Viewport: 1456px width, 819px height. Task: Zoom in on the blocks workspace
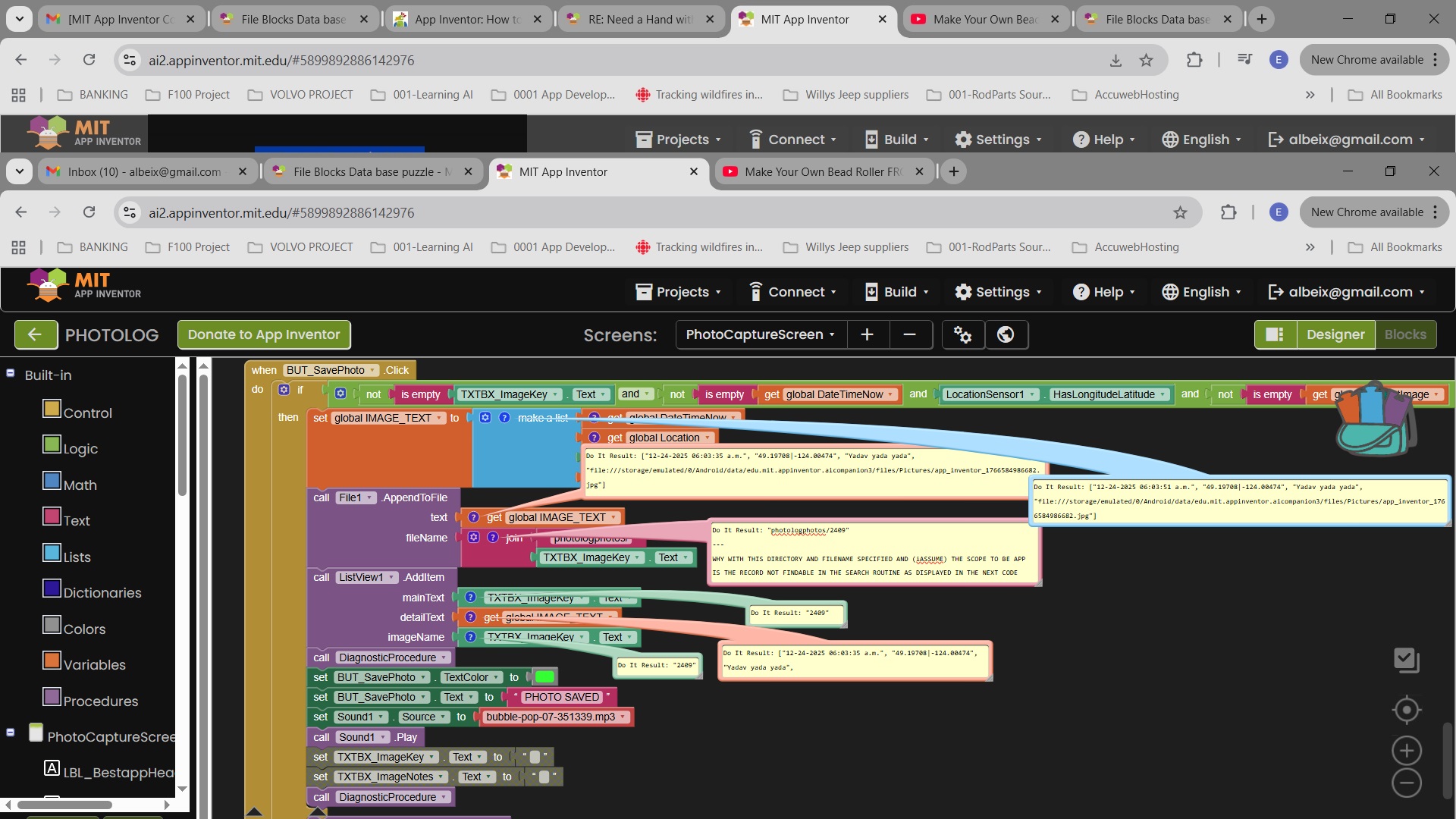[1407, 751]
